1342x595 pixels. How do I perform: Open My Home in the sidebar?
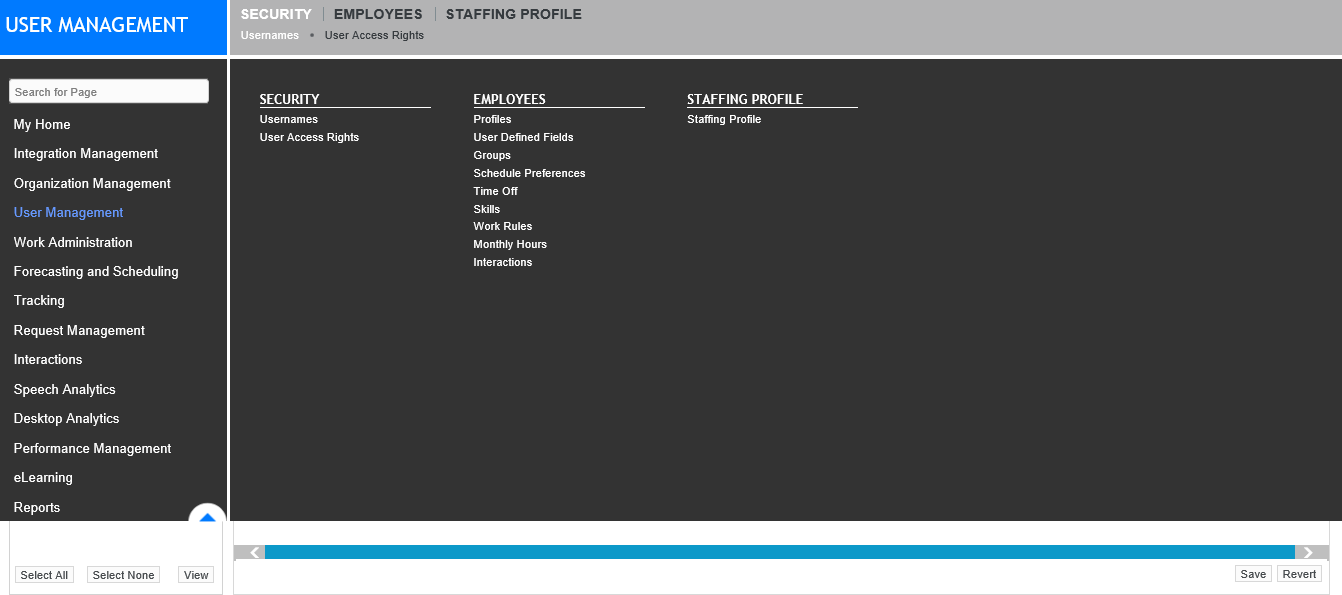[42, 124]
